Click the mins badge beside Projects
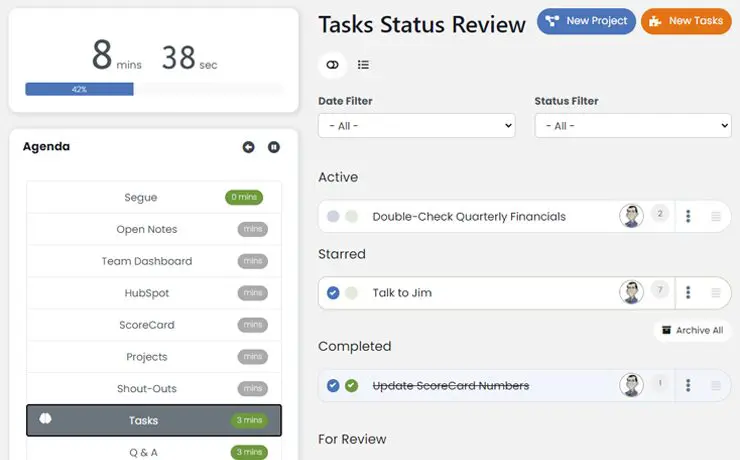 pos(252,357)
